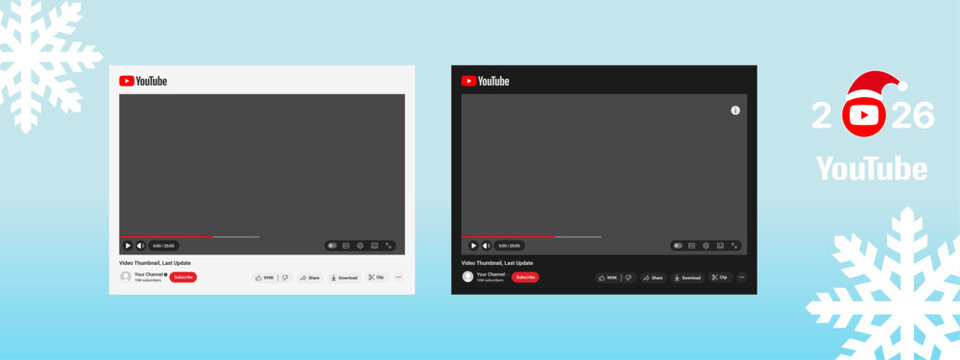Image resolution: width=960 pixels, height=360 pixels.
Task: Click Download in the dark mockup
Action: coord(687,277)
